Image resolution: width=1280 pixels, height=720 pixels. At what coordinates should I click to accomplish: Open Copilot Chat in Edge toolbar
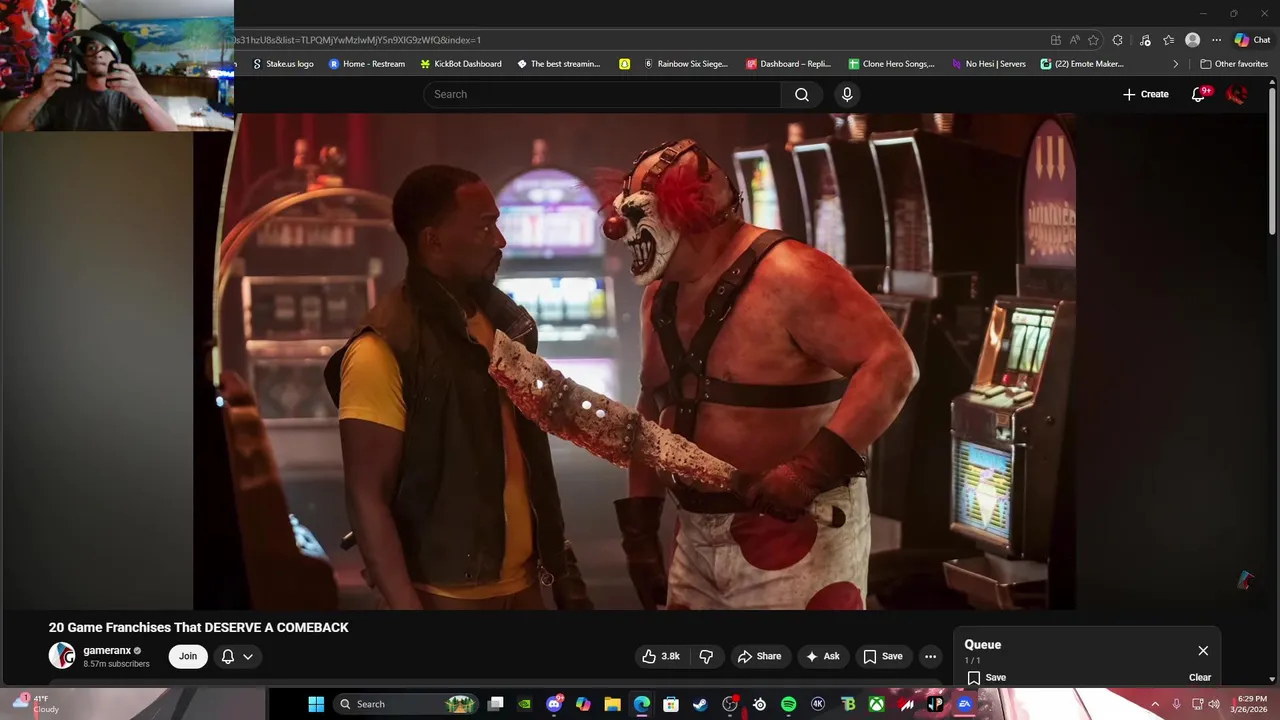coord(1252,40)
